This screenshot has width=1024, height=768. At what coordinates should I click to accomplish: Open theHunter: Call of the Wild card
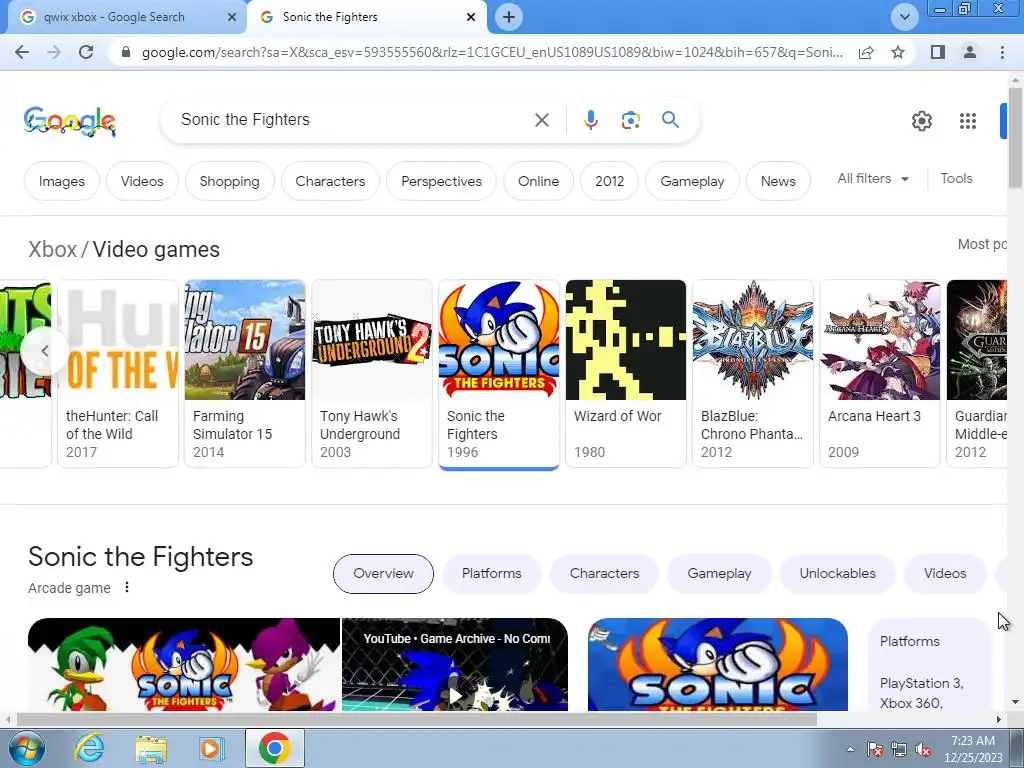(118, 373)
